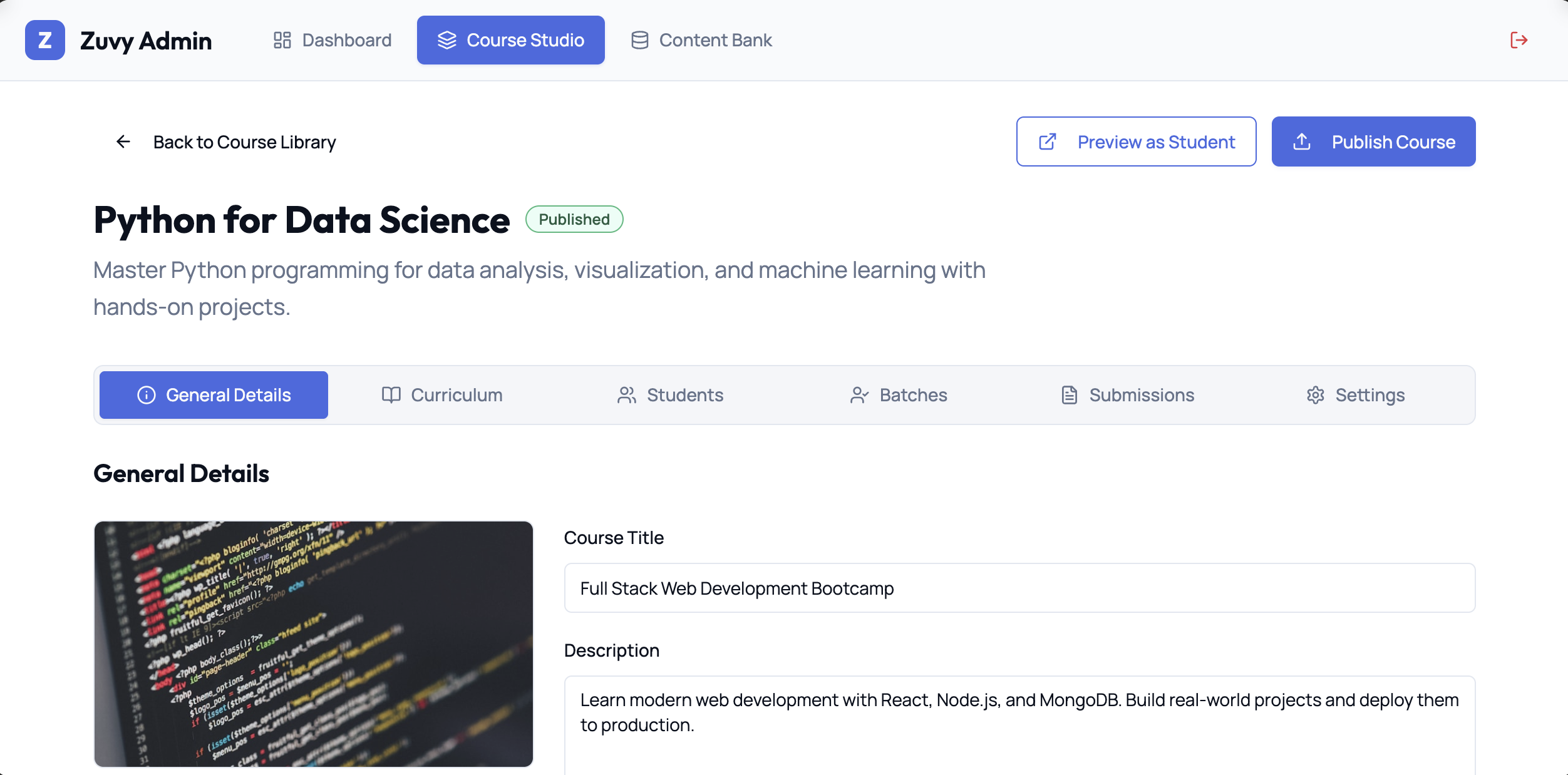This screenshot has height=775, width=1568.
Task: Click the back arrow icon
Action: [x=123, y=142]
